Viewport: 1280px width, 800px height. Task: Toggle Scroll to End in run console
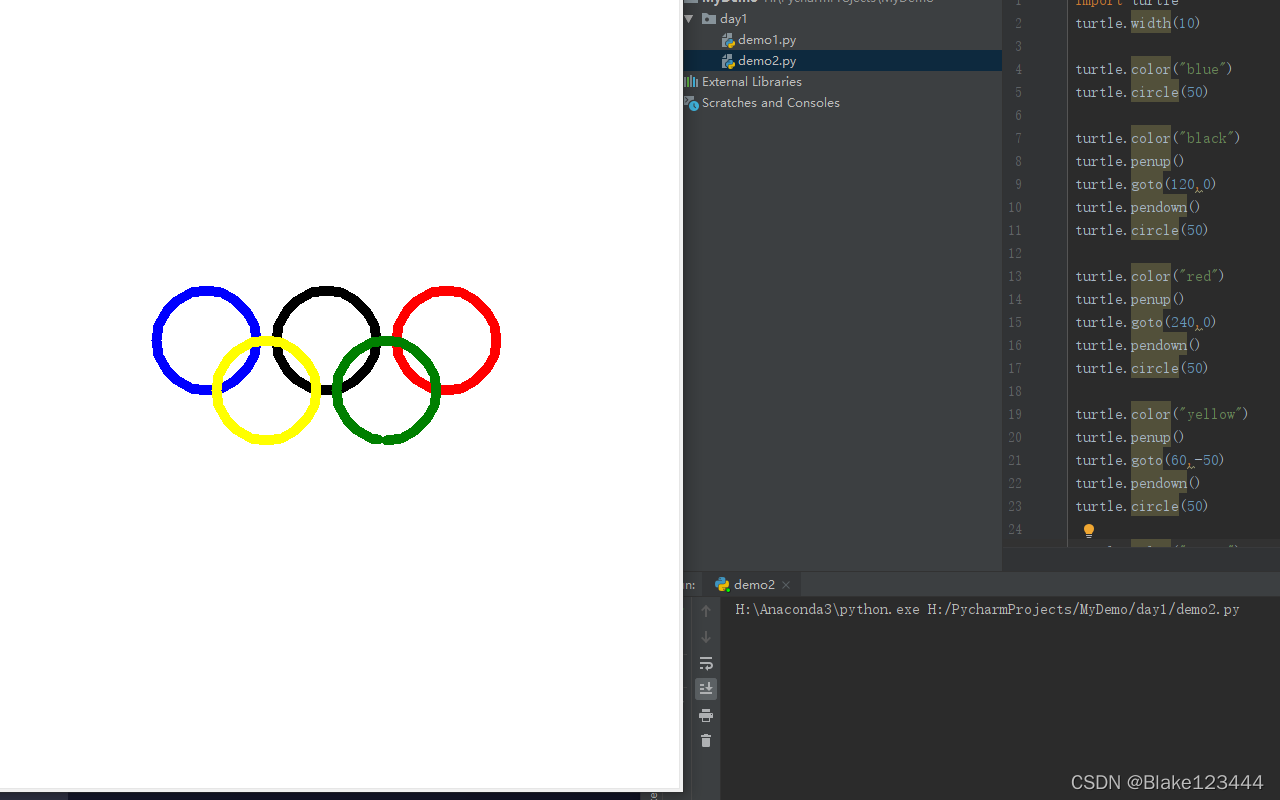(706, 689)
